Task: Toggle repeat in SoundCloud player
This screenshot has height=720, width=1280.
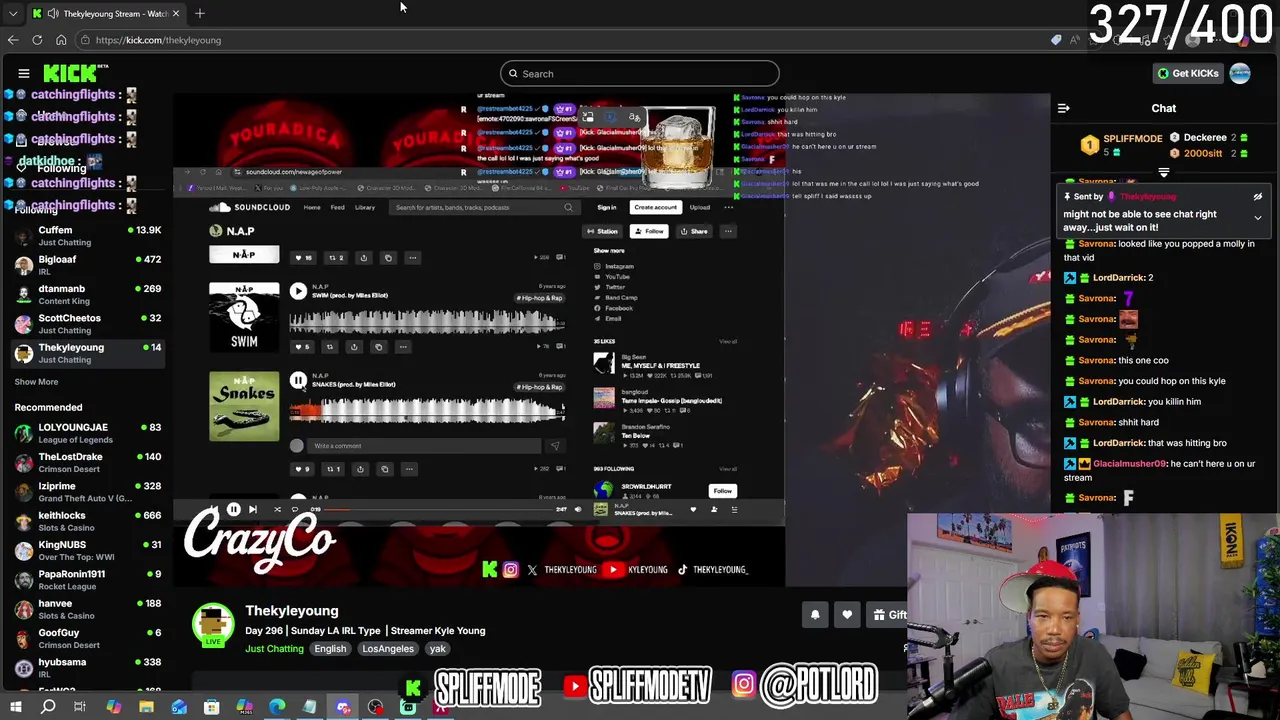Action: pyautogui.click(x=295, y=509)
